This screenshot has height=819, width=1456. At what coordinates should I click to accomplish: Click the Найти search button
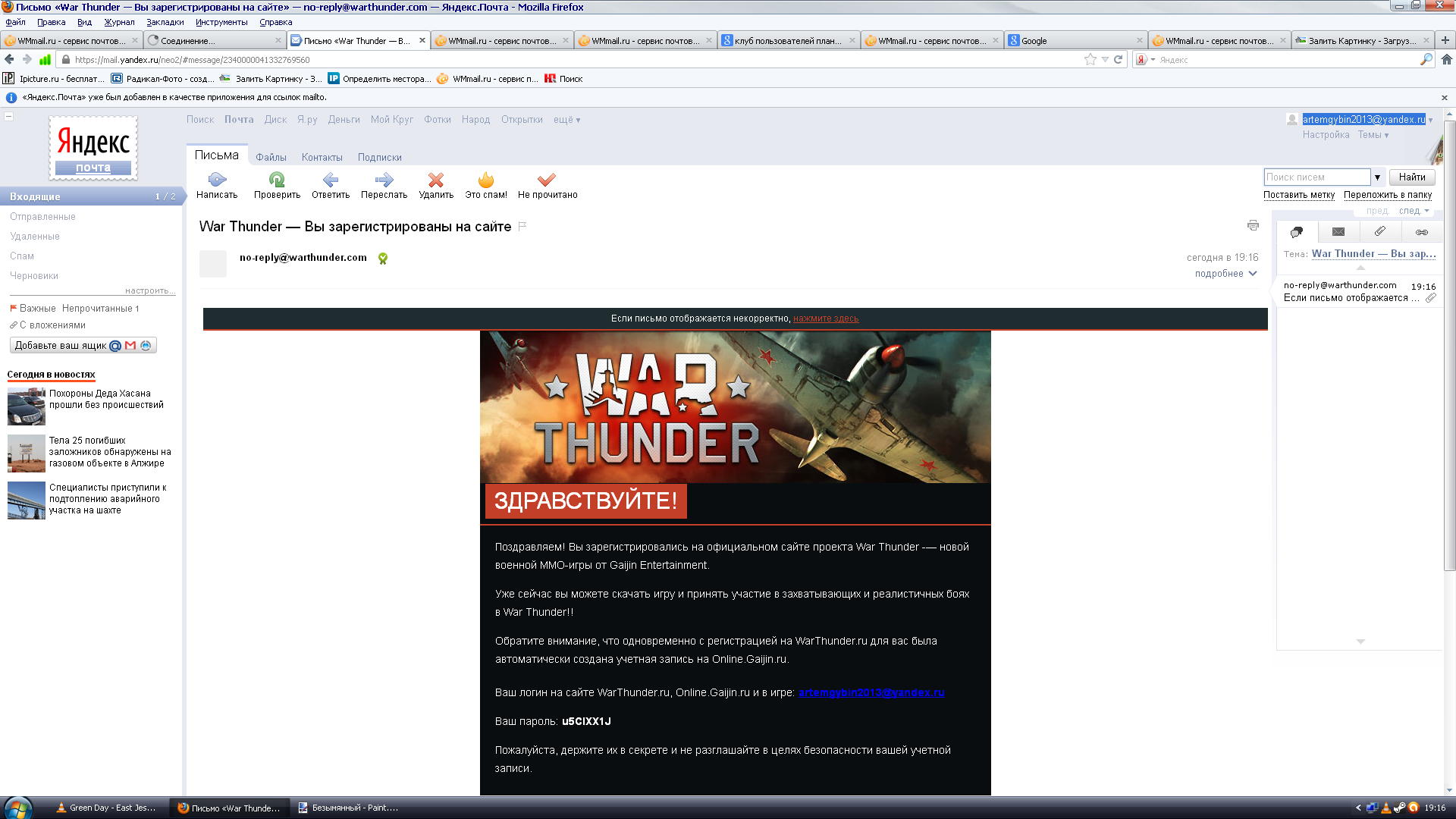1412,177
